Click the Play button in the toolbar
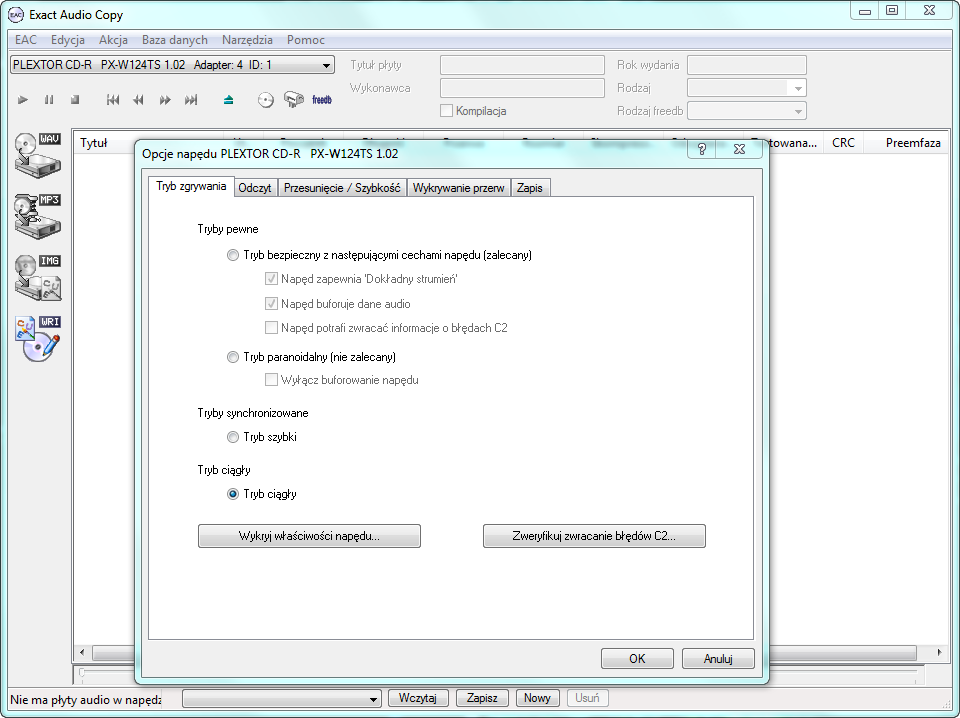Image resolution: width=960 pixels, height=718 pixels. pos(23,100)
